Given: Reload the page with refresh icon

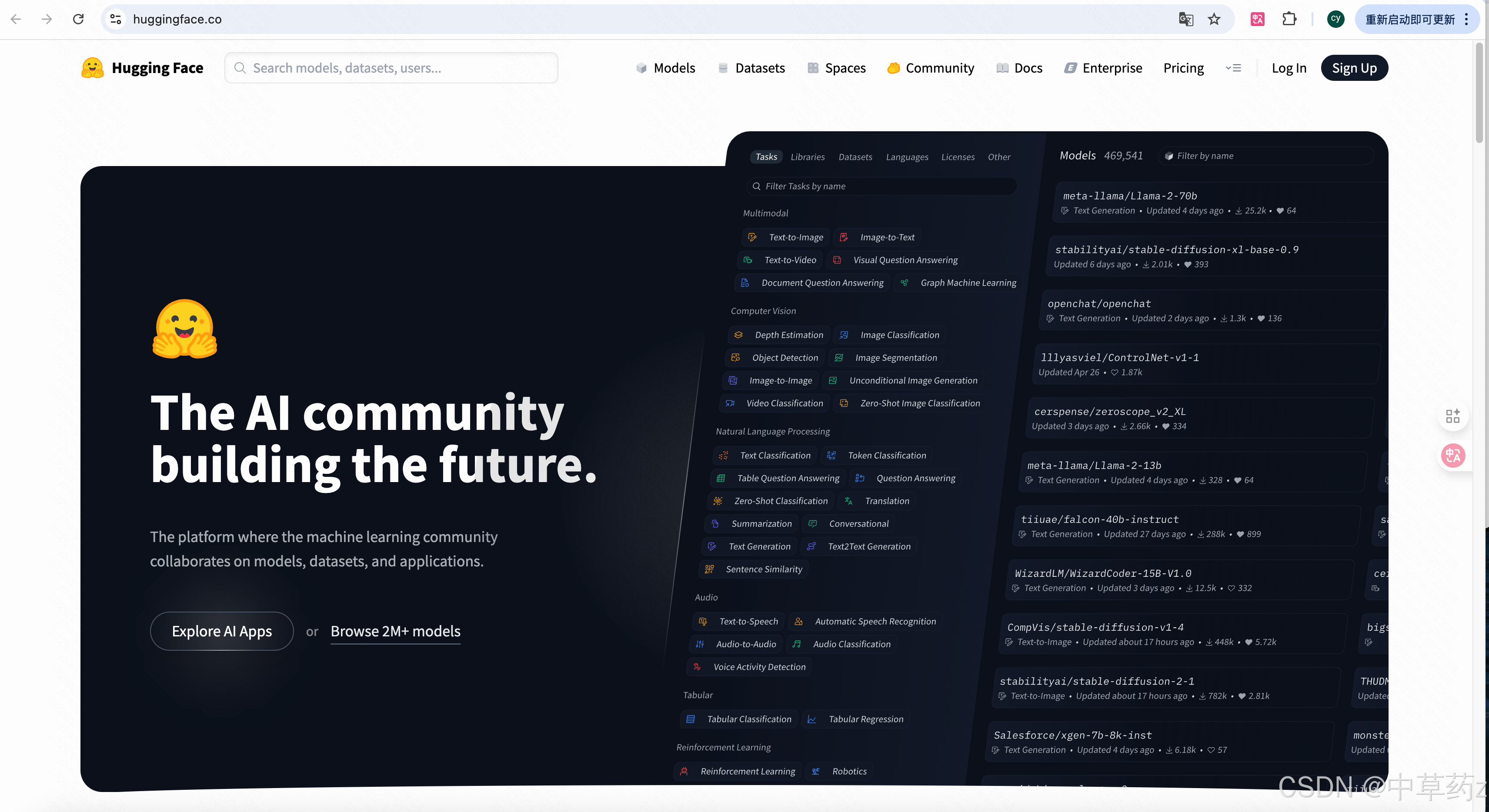Looking at the screenshot, I should (x=78, y=19).
